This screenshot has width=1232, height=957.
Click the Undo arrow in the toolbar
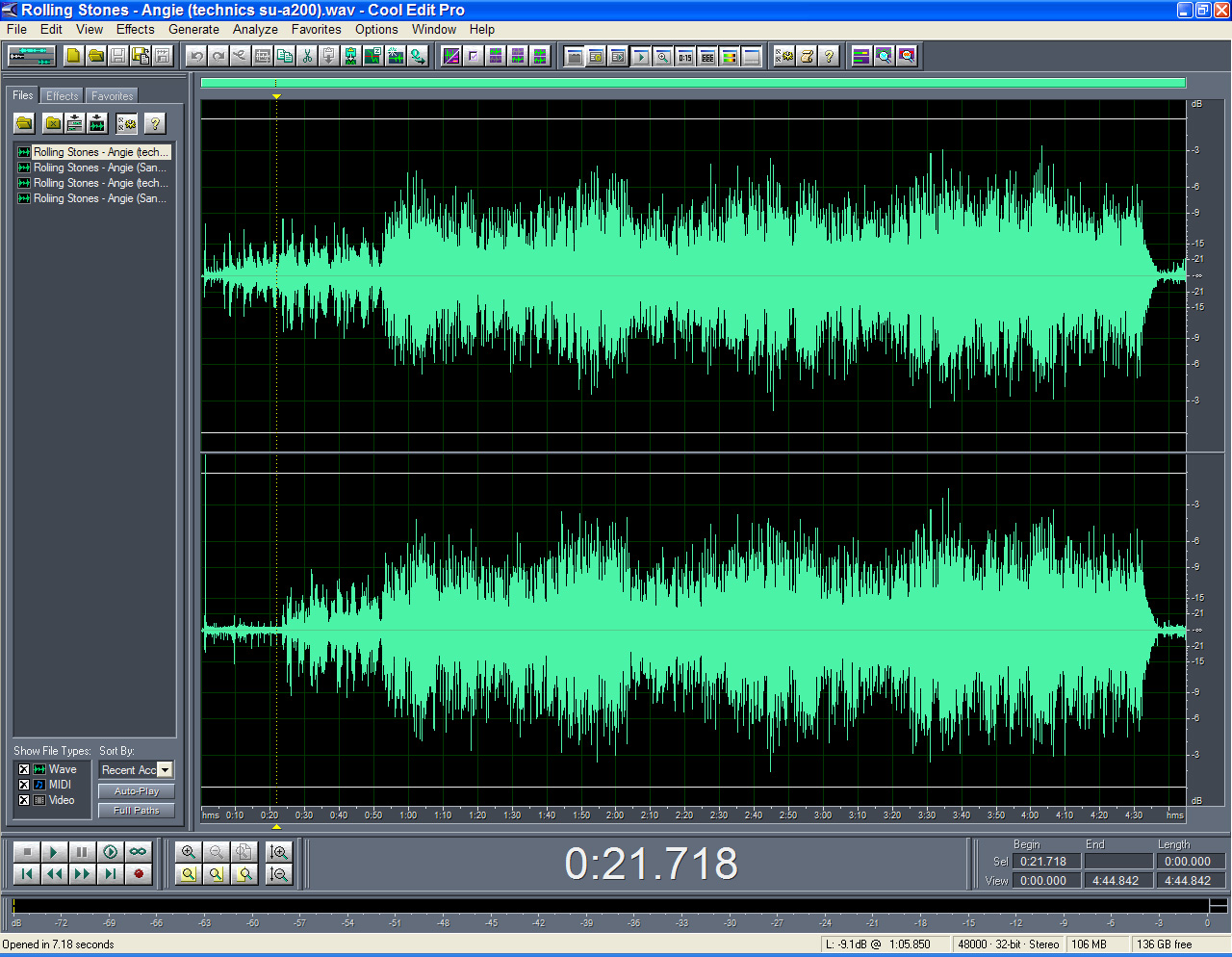(x=196, y=56)
